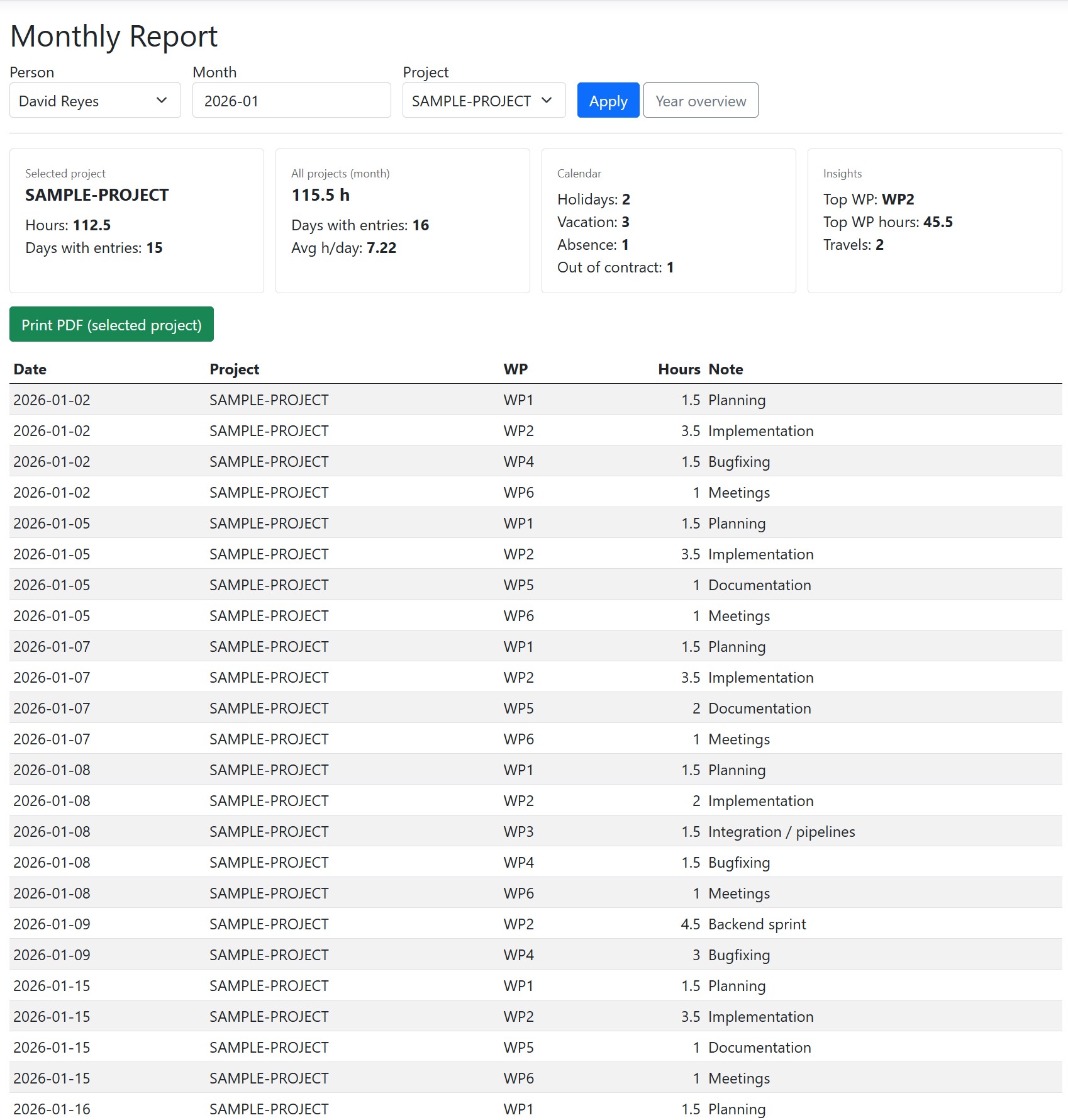This screenshot has width=1068, height=1120.
Task: Select the 2026-01-16 WP1 Planning row
Action: coord(535,1108)
